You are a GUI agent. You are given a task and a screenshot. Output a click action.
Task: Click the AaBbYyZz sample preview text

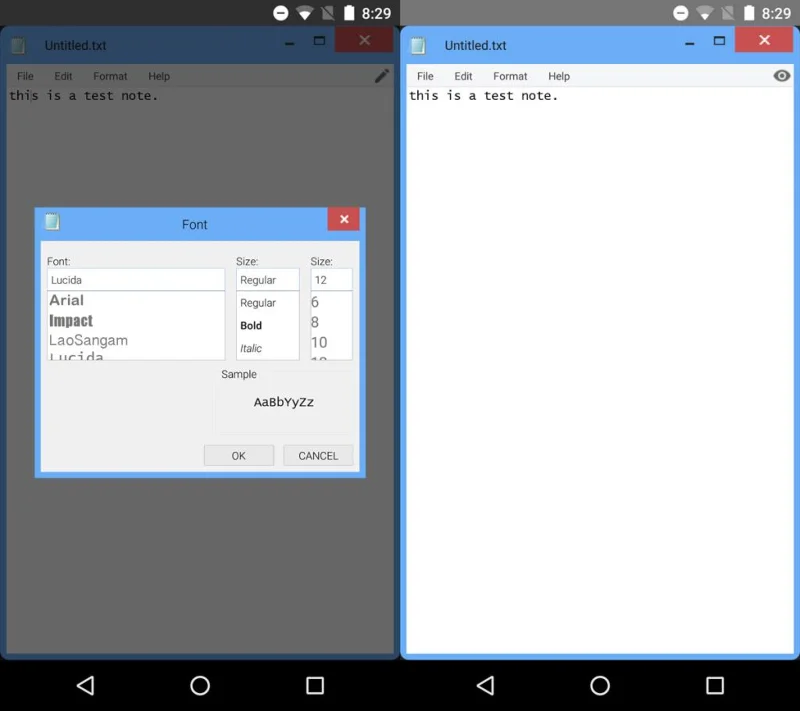[x=284, y=402]
